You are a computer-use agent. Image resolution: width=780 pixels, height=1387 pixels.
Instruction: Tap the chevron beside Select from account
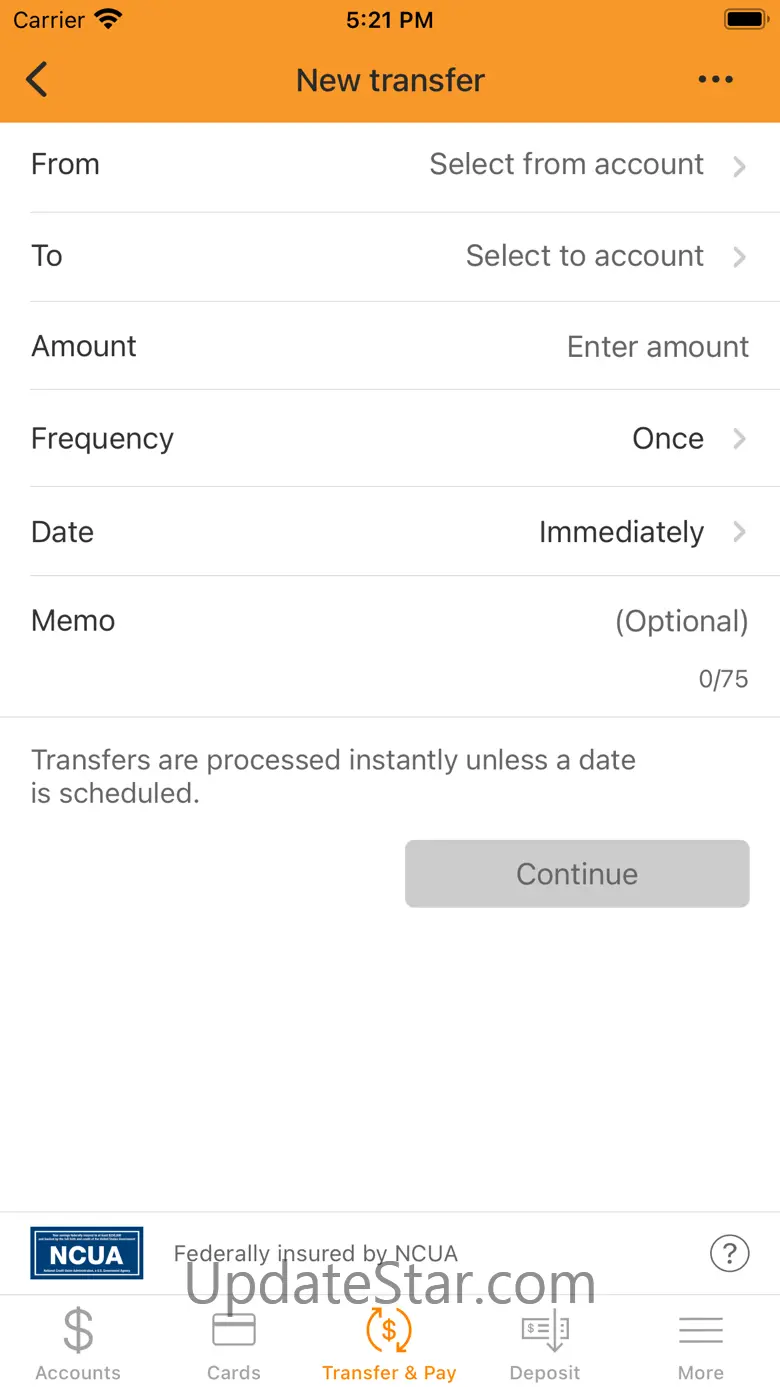(740, 166)
